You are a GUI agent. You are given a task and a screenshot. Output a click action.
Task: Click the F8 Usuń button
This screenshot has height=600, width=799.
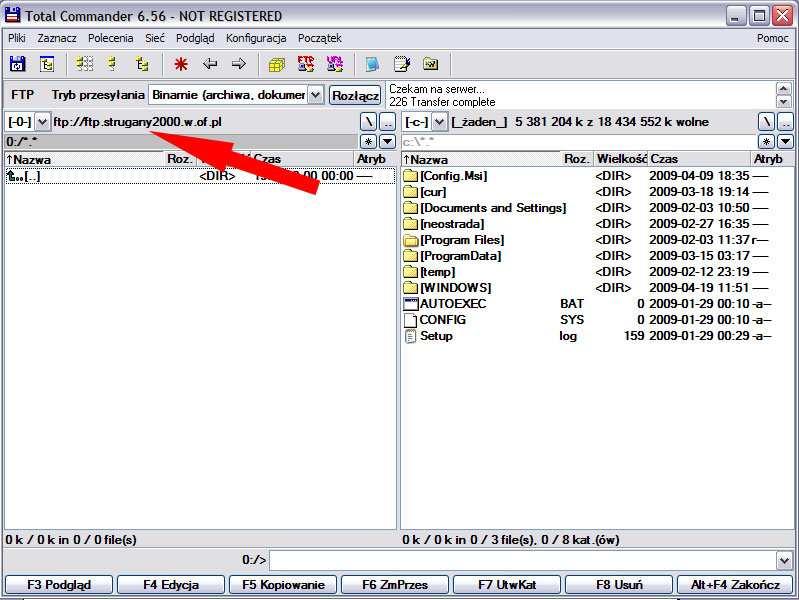pyautogui.click(x=619, y=585)
